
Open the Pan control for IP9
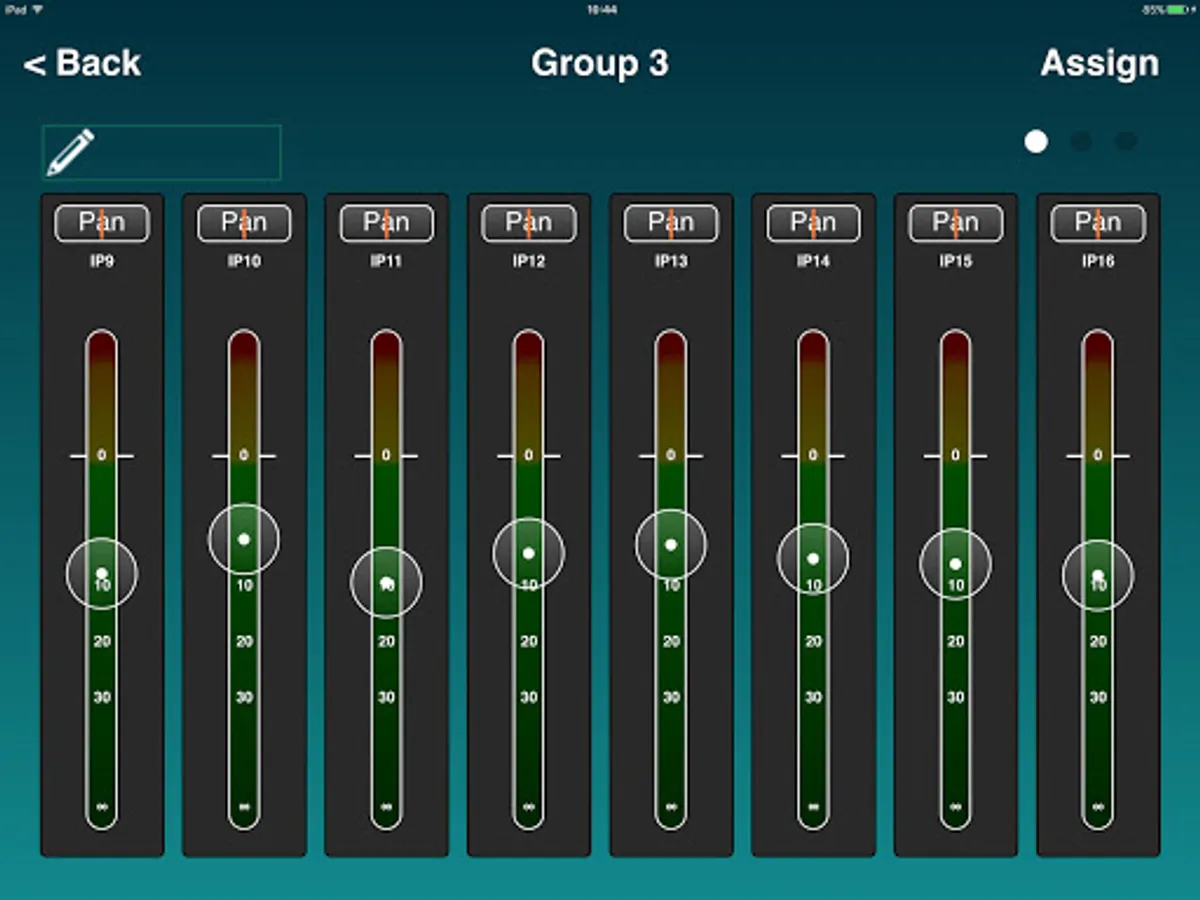coord(102,223)
